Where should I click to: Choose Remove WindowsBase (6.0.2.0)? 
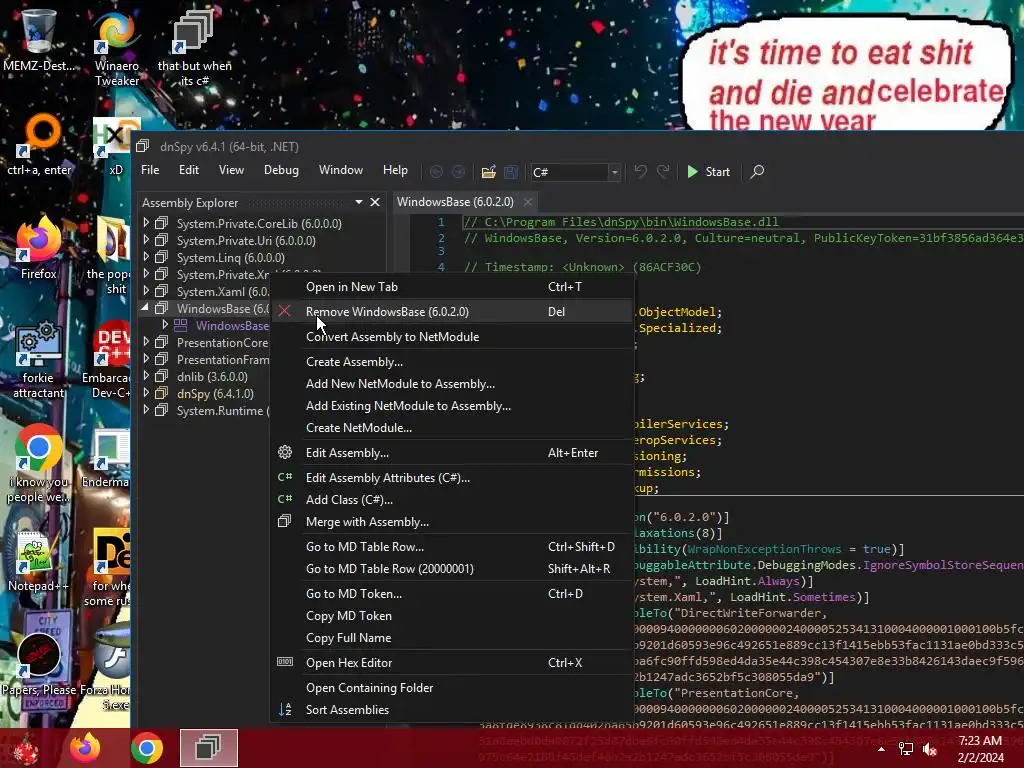pyautogui.click(x=452, y=312)
